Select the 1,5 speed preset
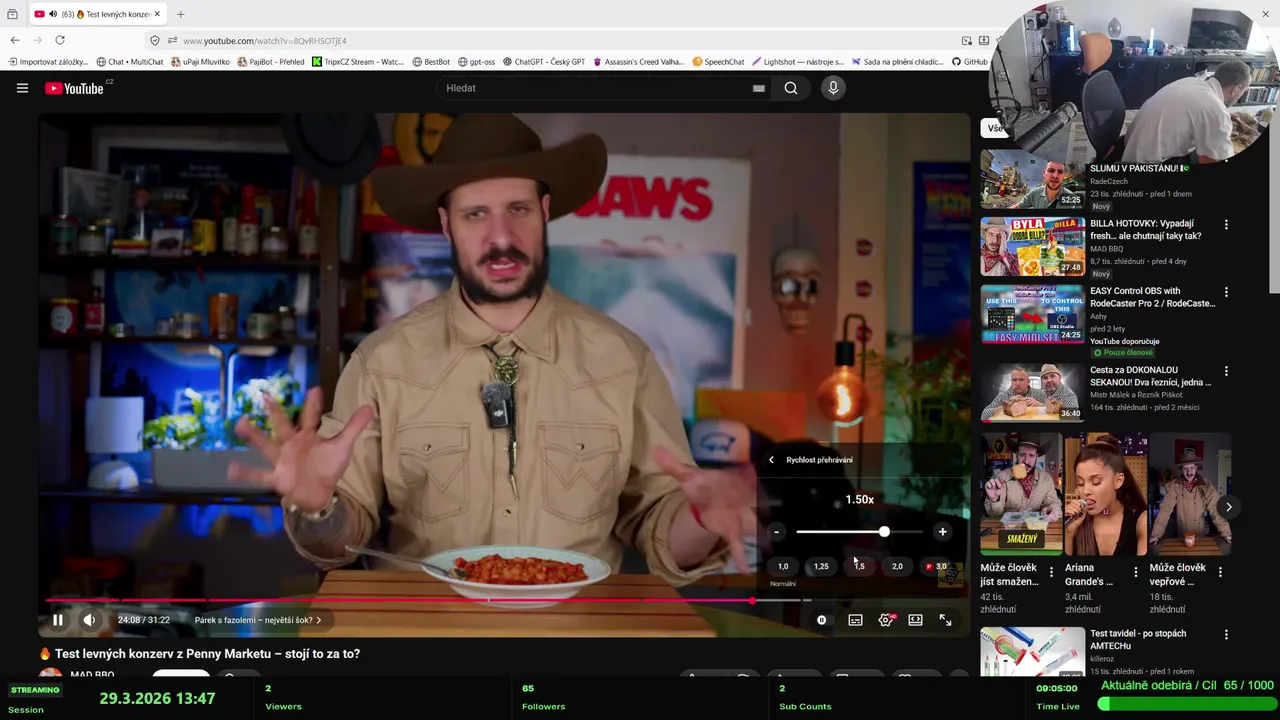Viewport: 1280px width, 720px height. tap(859, 566)
